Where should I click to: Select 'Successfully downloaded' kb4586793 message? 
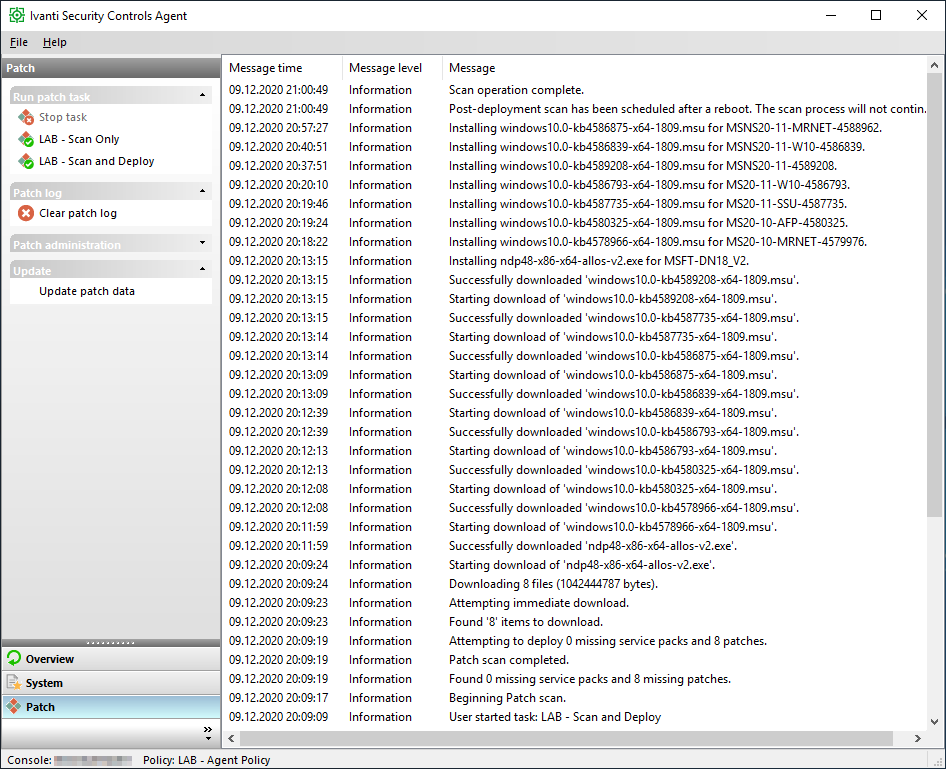click(x=624, y=432)
